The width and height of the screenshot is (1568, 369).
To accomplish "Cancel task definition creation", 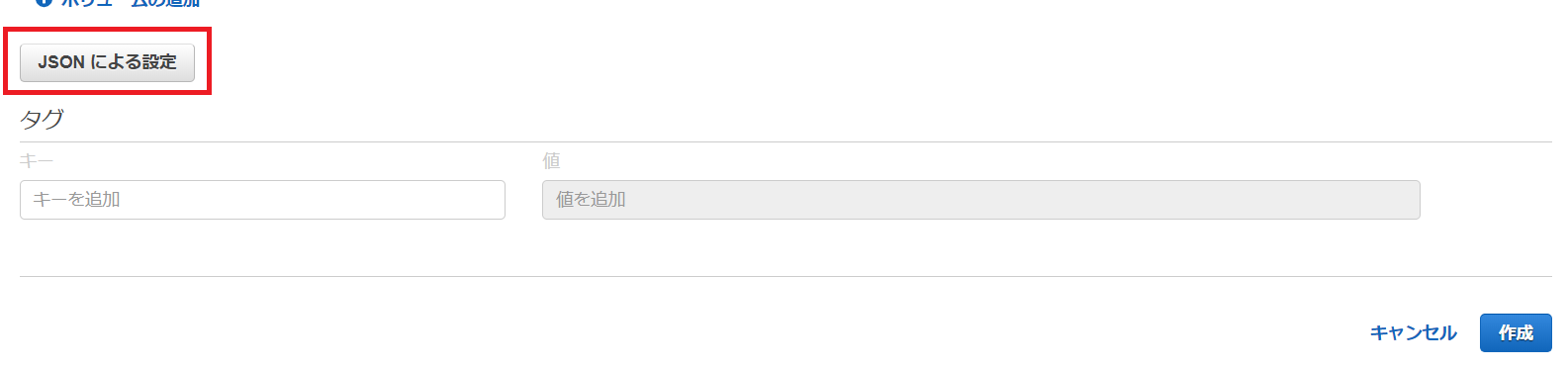I will [x=1413, y=333].
